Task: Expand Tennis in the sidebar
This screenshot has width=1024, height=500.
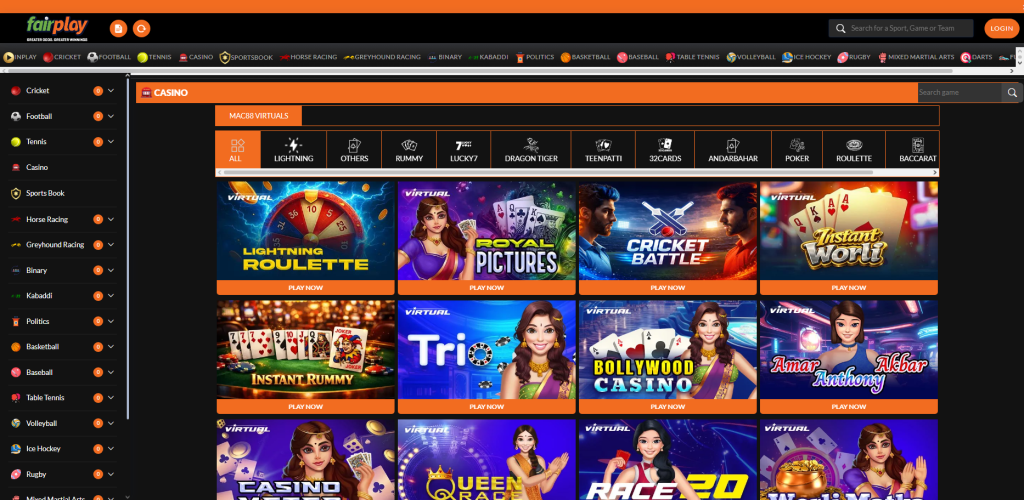Action: point(111,142)
